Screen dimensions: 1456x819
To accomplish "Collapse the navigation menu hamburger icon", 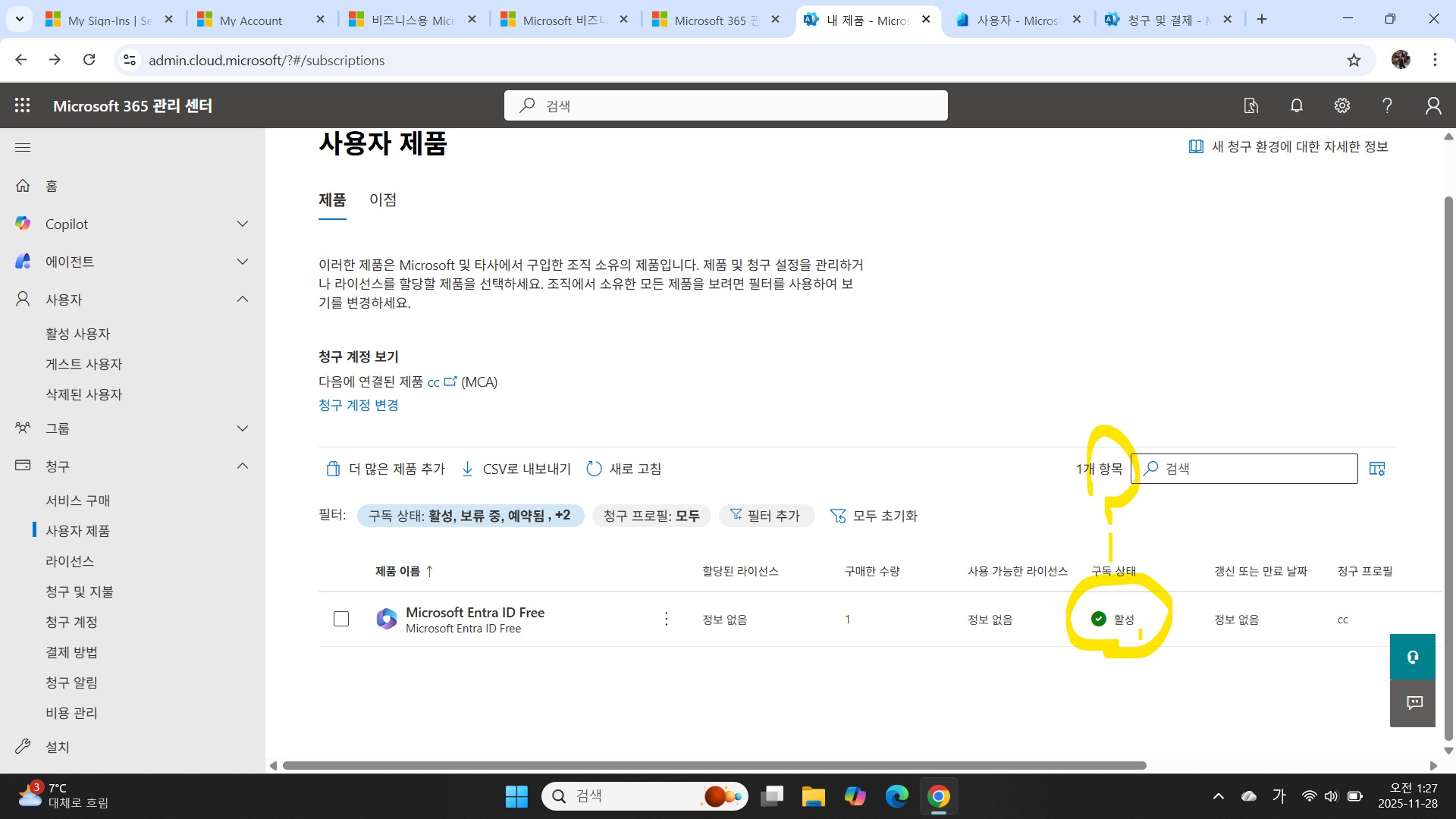I will [23, 147].
